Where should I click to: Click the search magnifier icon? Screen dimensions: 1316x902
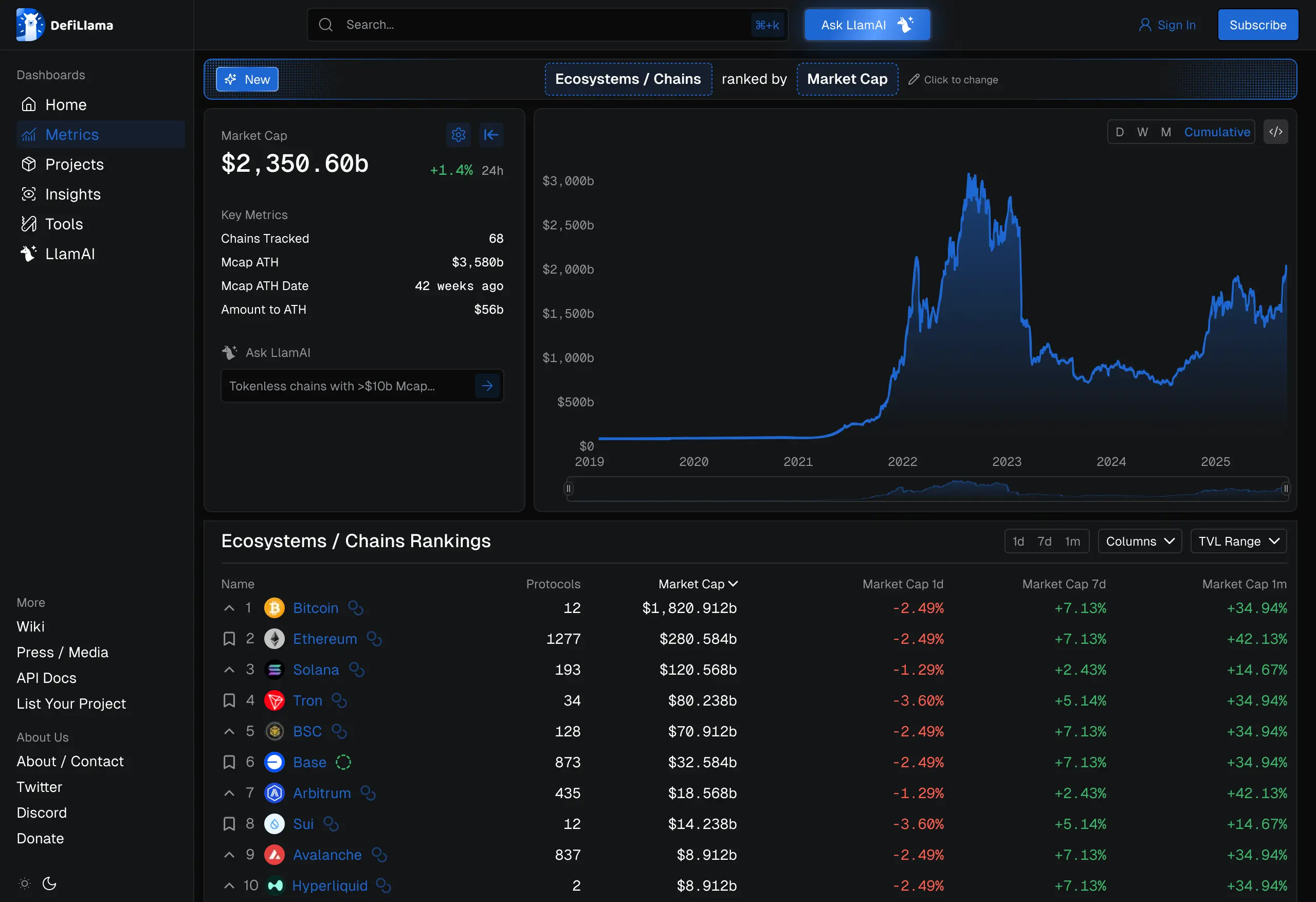(325, 25)
